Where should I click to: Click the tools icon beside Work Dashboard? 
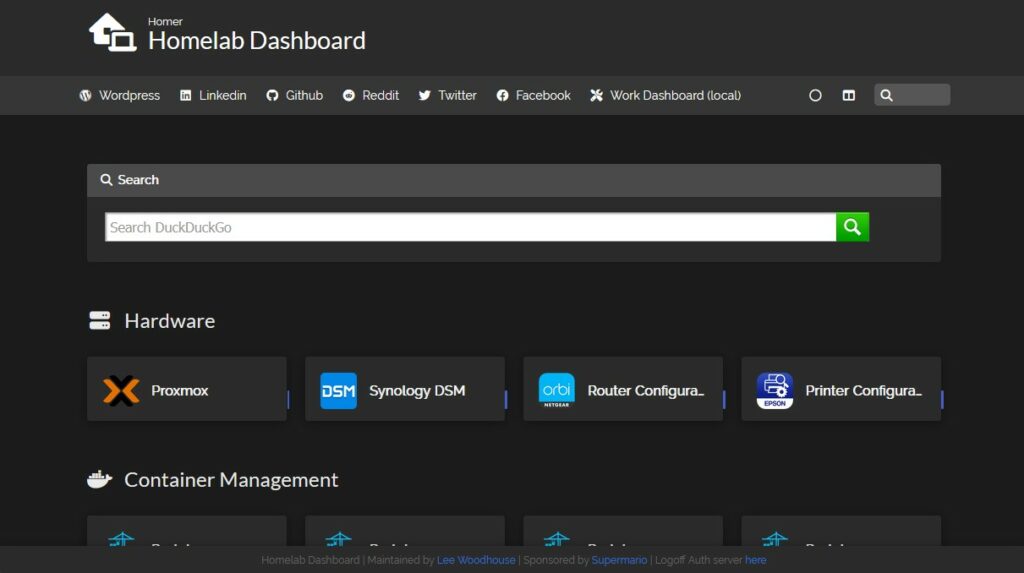(x=596, y=95)
